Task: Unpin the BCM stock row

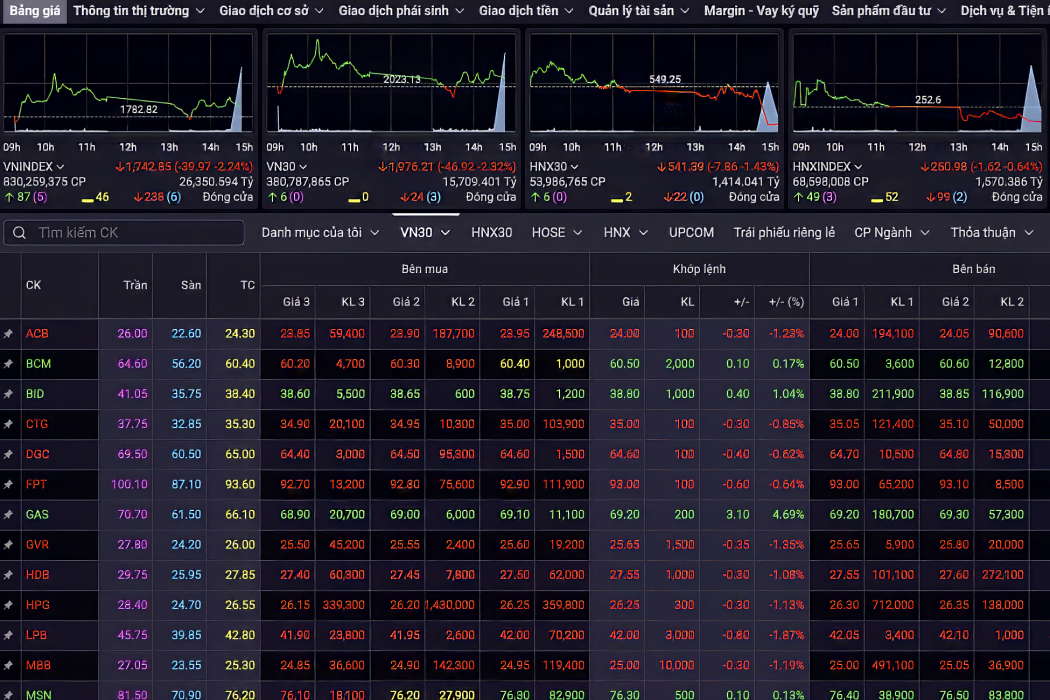Action: [x=9, y=364]
